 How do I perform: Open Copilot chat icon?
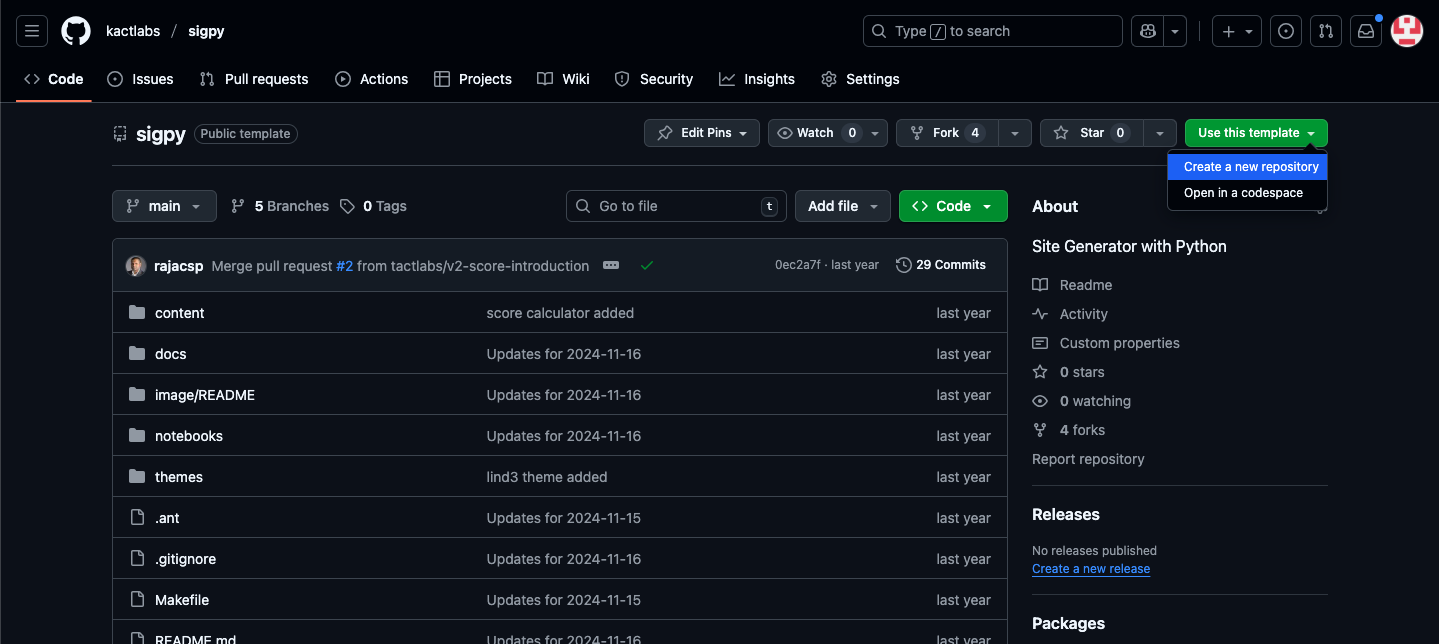click(x=1146, y=31)
